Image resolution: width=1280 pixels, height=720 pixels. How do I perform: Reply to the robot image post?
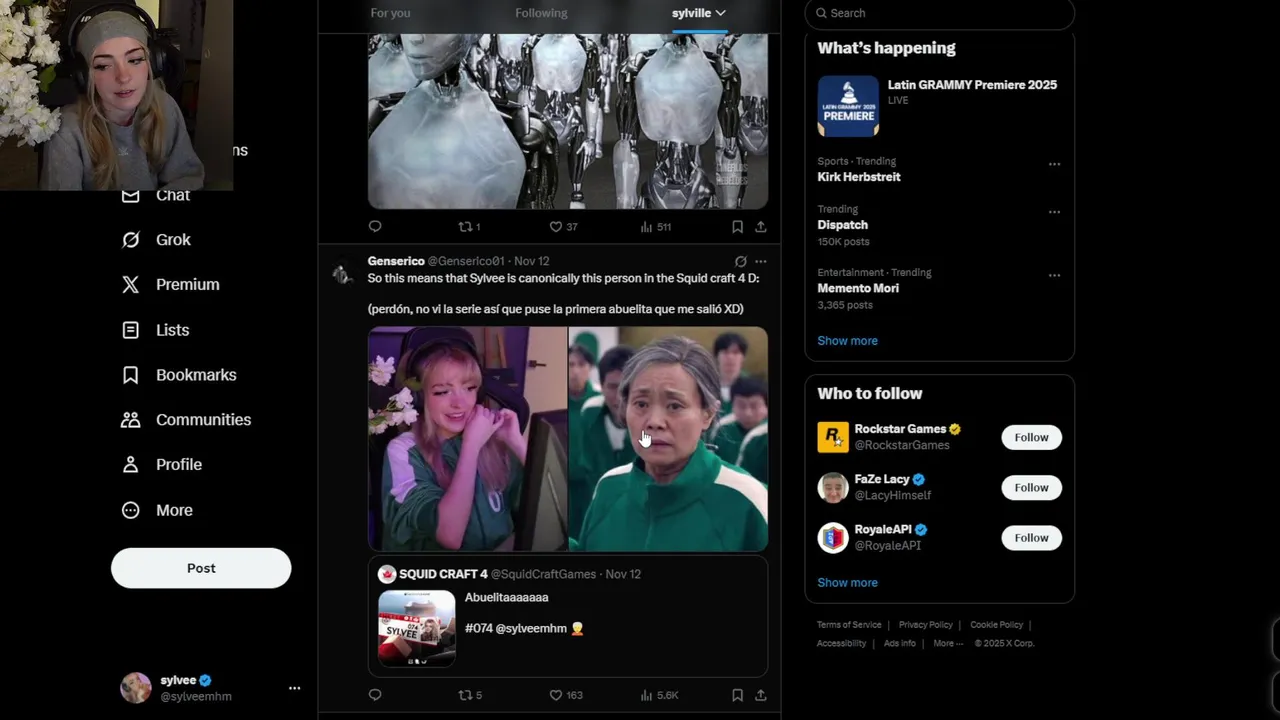(375, 227)
